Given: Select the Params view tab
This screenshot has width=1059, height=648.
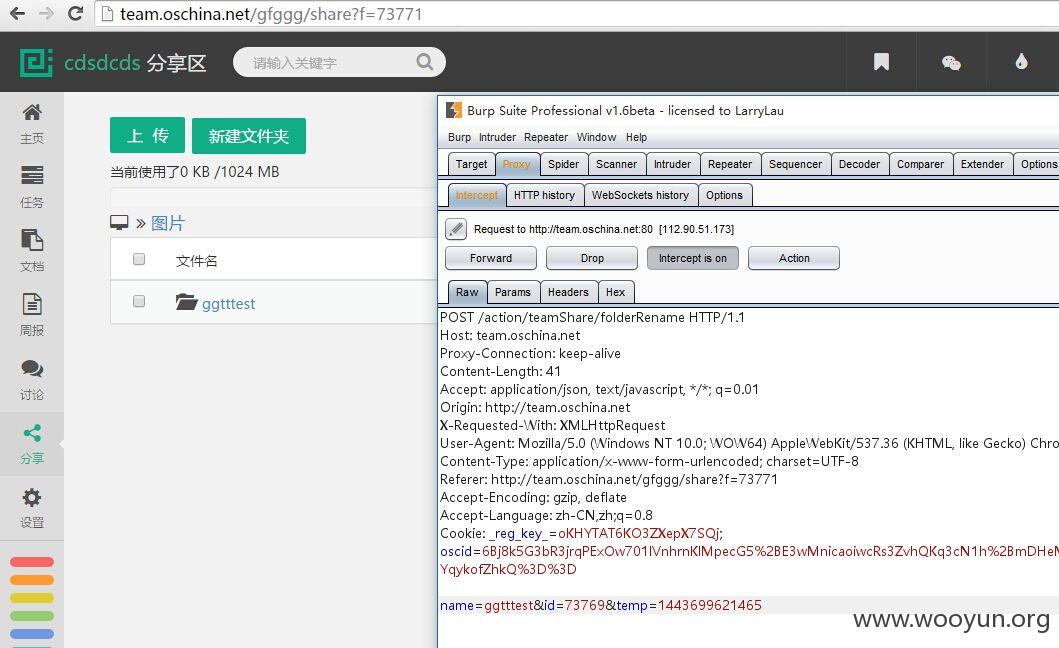Looking at the screenshot, I should pyautogui.click(x=513, y=292).
